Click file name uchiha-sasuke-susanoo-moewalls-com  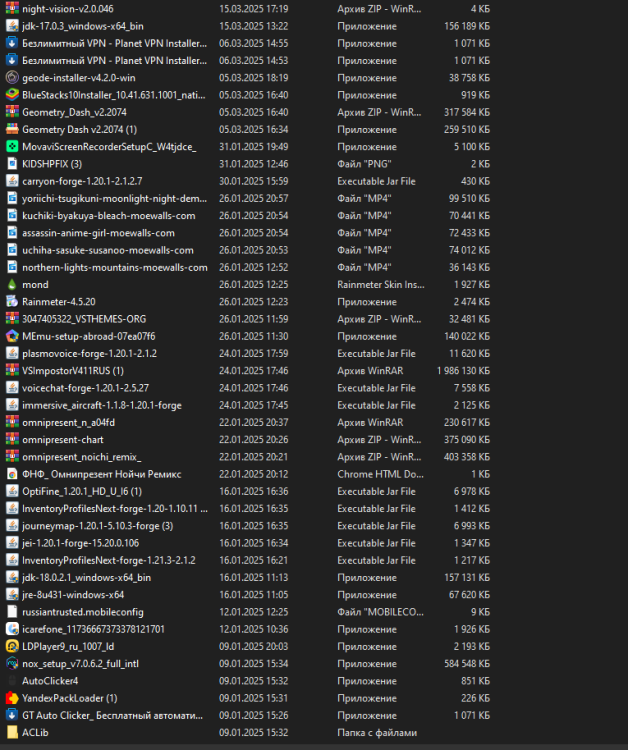(x=108, y=250)
